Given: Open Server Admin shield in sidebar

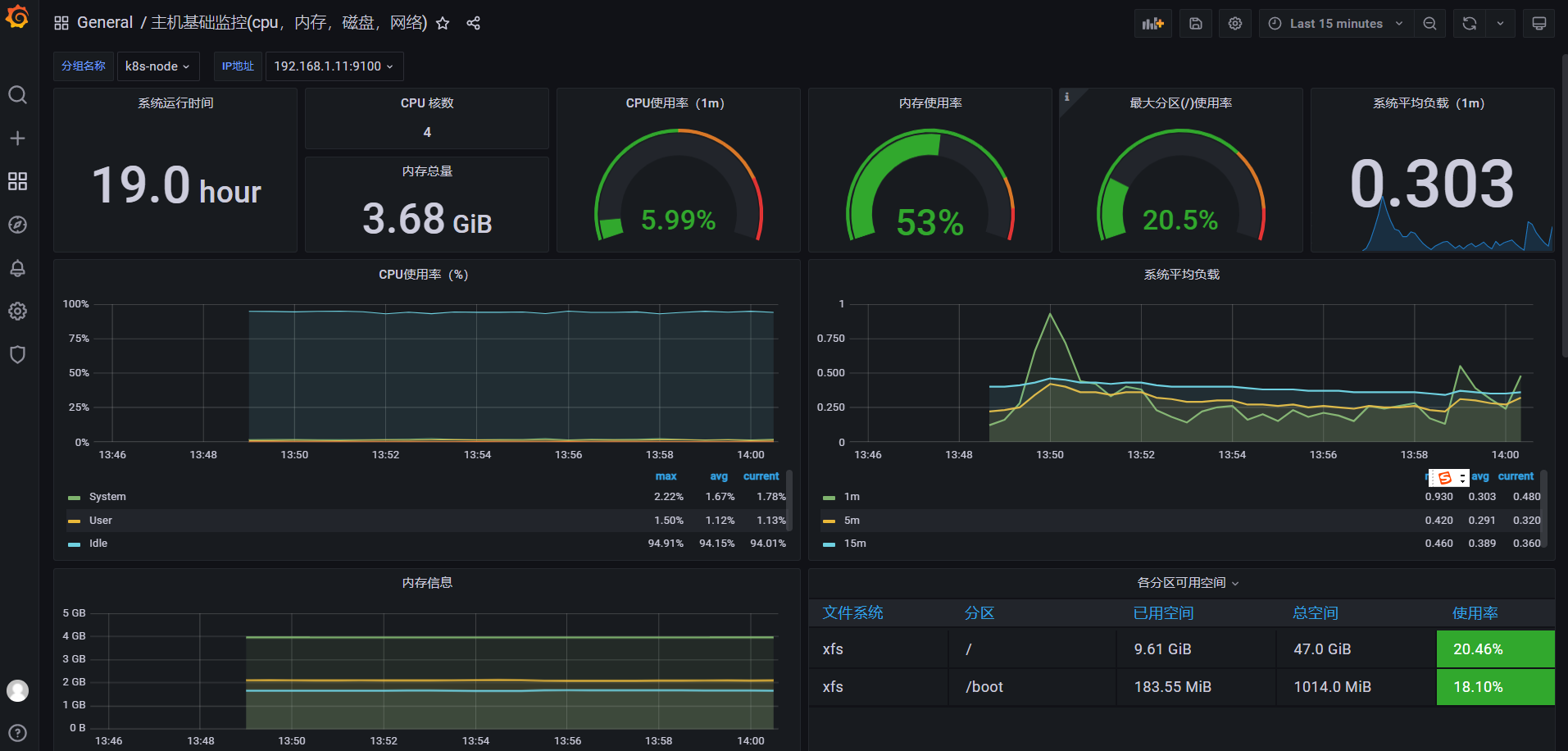Looking at the screenshot, I should [x=17, y=354].
